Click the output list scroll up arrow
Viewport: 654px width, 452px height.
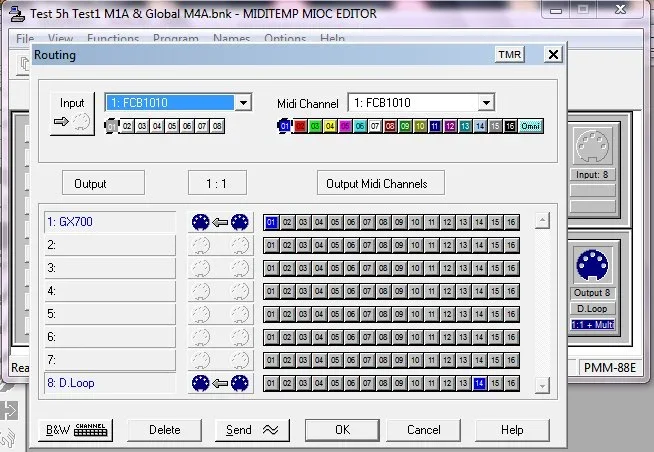542,220
